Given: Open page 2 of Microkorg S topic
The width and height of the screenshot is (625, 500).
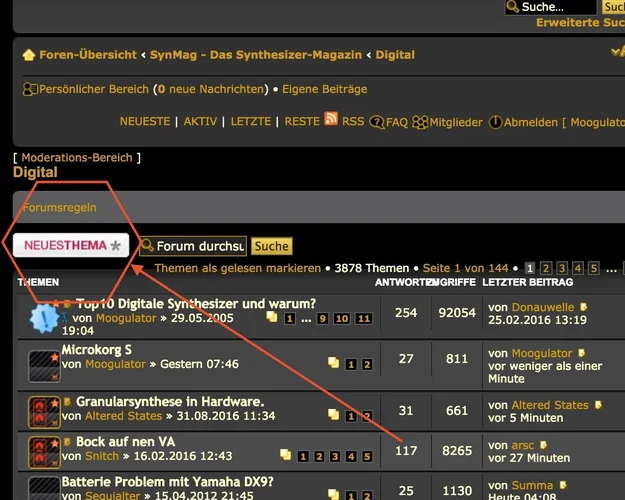Looking at the screenshot, I should [x=367, y=364].
